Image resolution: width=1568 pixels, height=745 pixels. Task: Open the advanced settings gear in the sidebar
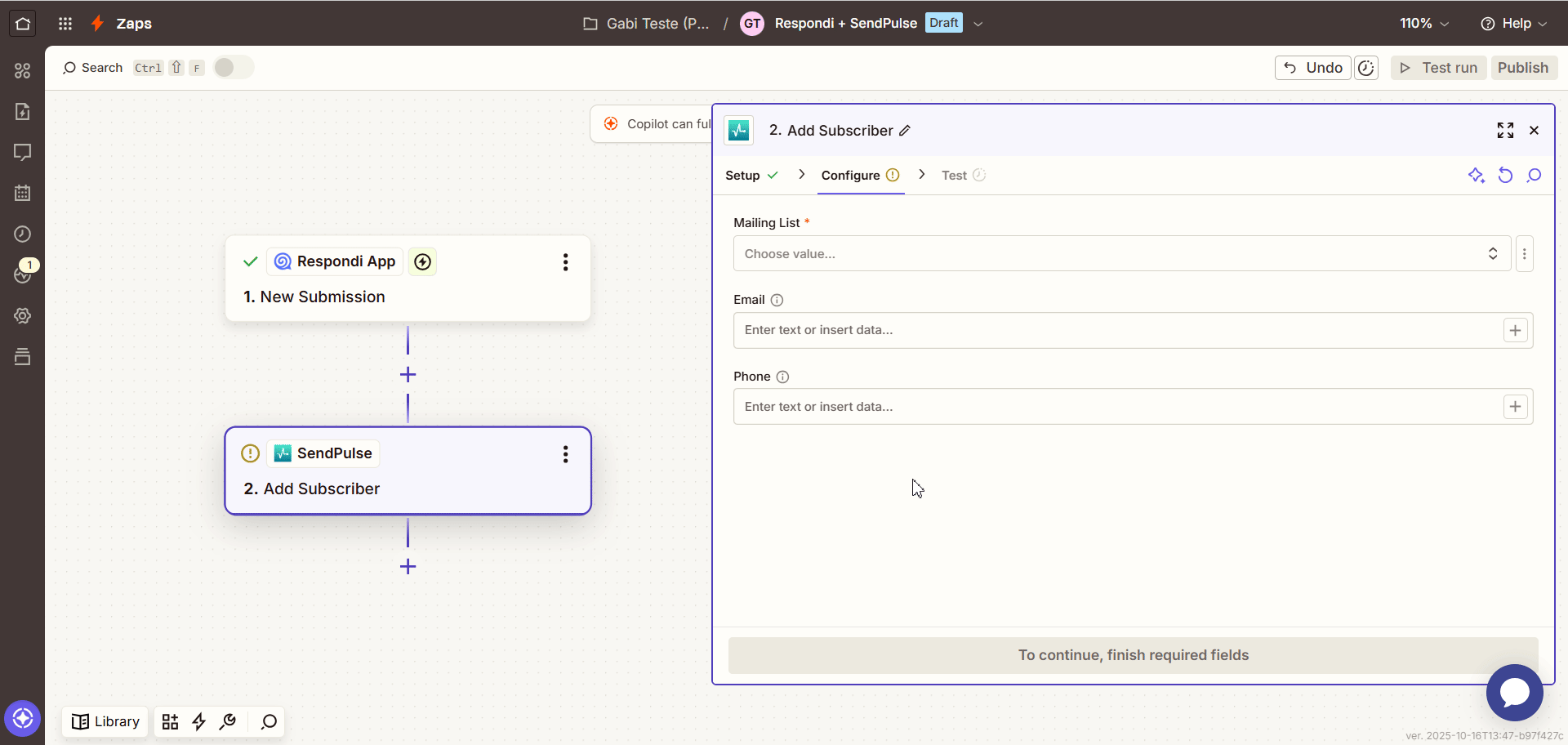[x=23, y=316]
